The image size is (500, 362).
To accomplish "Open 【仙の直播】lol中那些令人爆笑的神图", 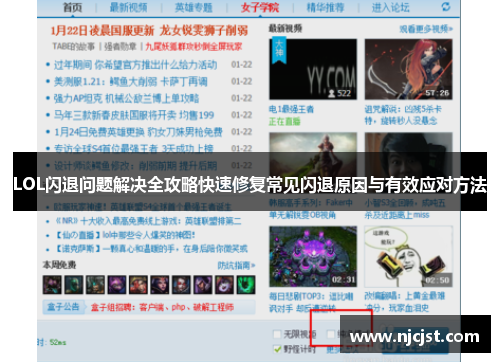I will point(125,235).
